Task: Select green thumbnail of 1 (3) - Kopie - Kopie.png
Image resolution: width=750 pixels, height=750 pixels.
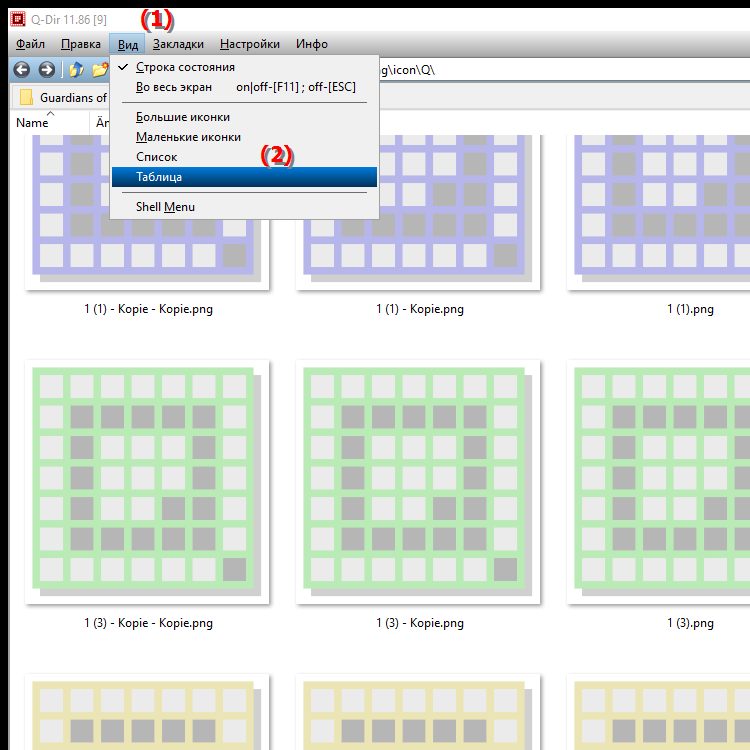Action: (x=147, y=482)
